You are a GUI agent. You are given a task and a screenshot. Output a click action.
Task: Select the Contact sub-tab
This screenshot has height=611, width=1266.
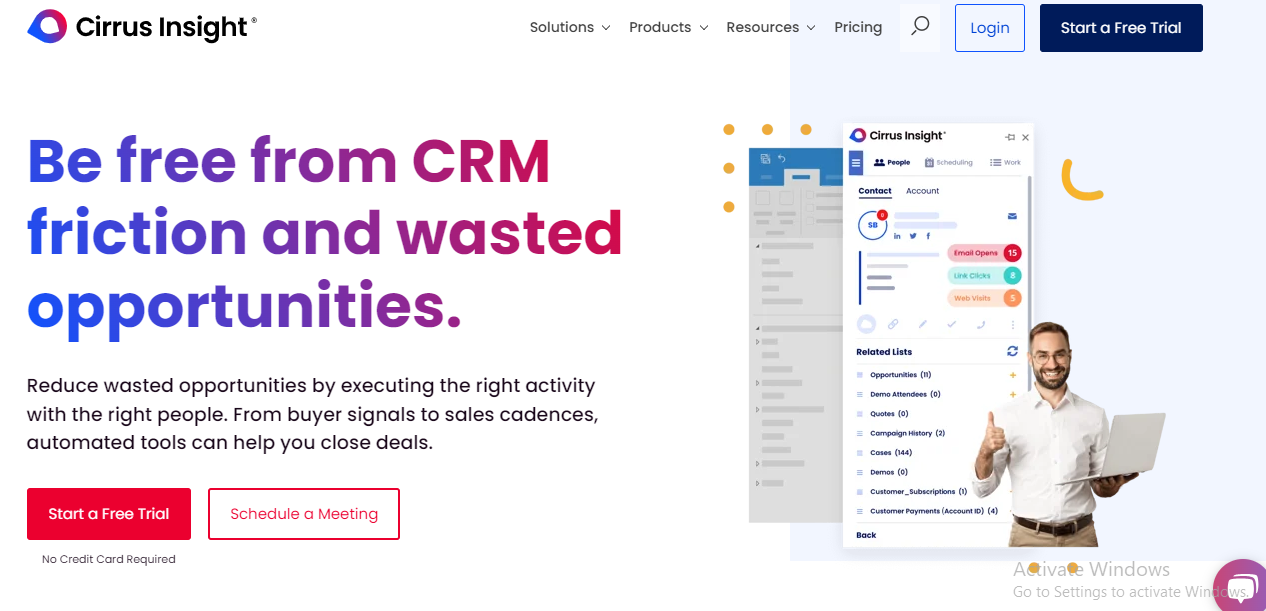[x=875, y=191]
